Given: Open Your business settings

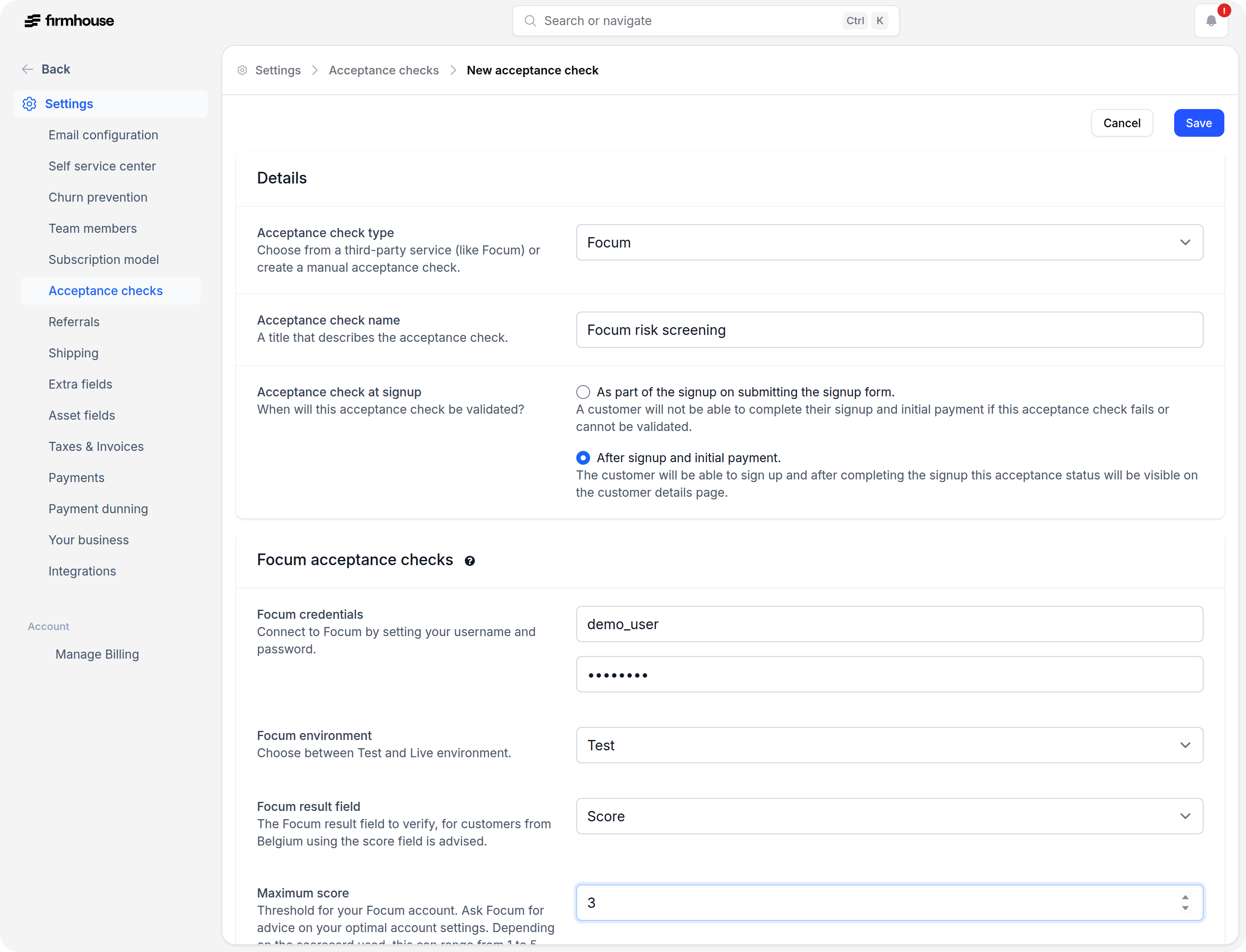Looking at the screenshot, I should point(89,540).
